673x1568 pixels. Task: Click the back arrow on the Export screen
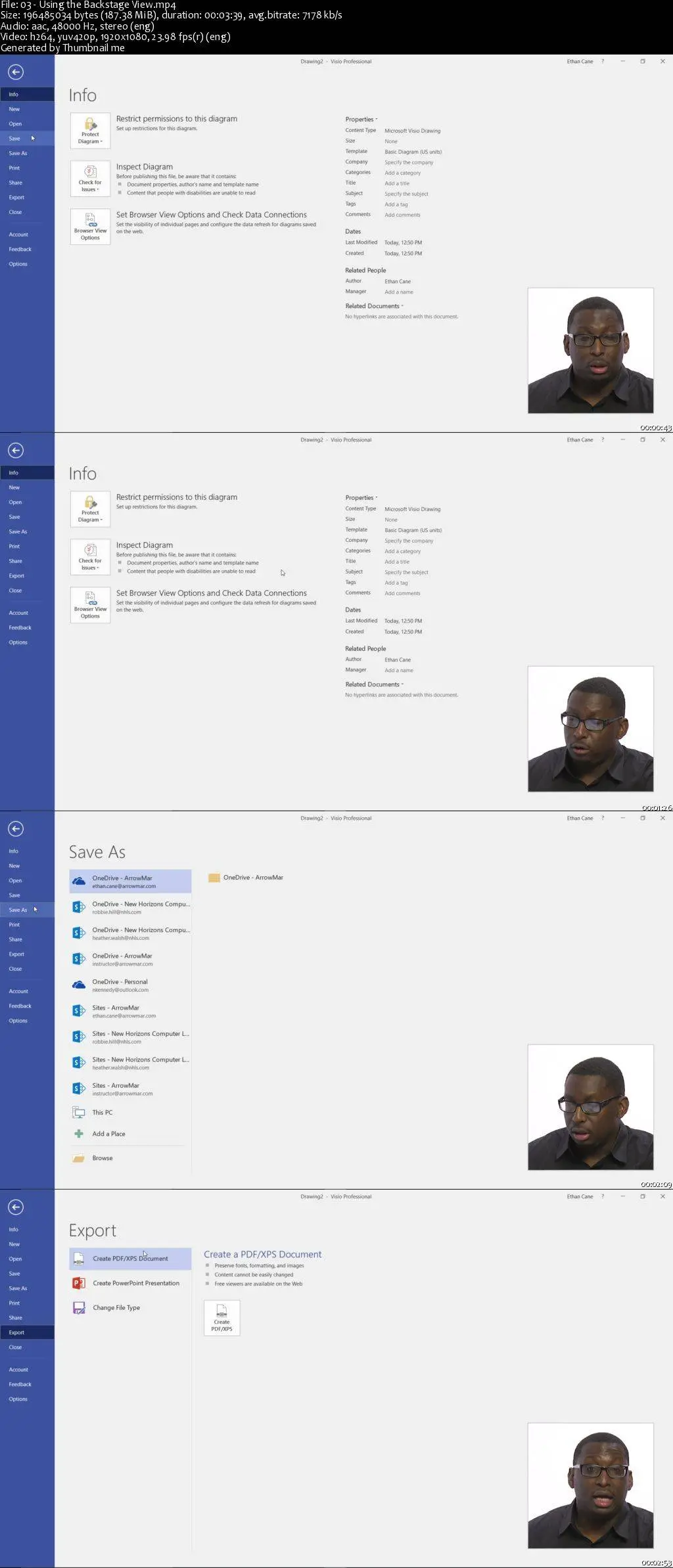(x=16, y=1207)
